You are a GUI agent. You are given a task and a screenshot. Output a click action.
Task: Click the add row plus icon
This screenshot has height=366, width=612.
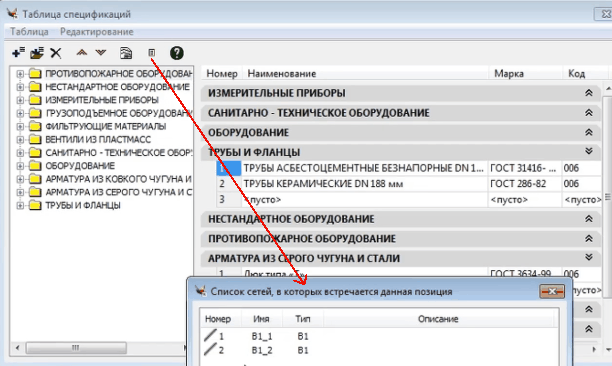coord(18,53)
